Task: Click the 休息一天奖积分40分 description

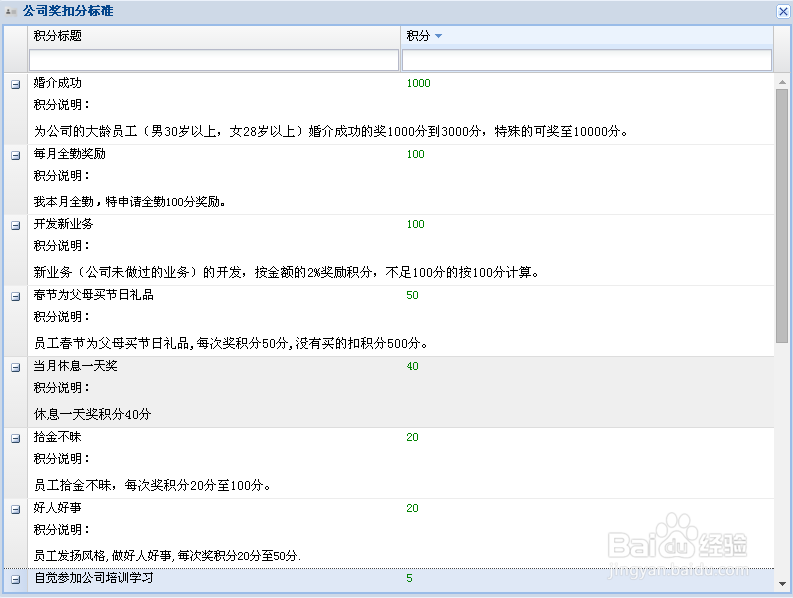Action: pos(93,414)
